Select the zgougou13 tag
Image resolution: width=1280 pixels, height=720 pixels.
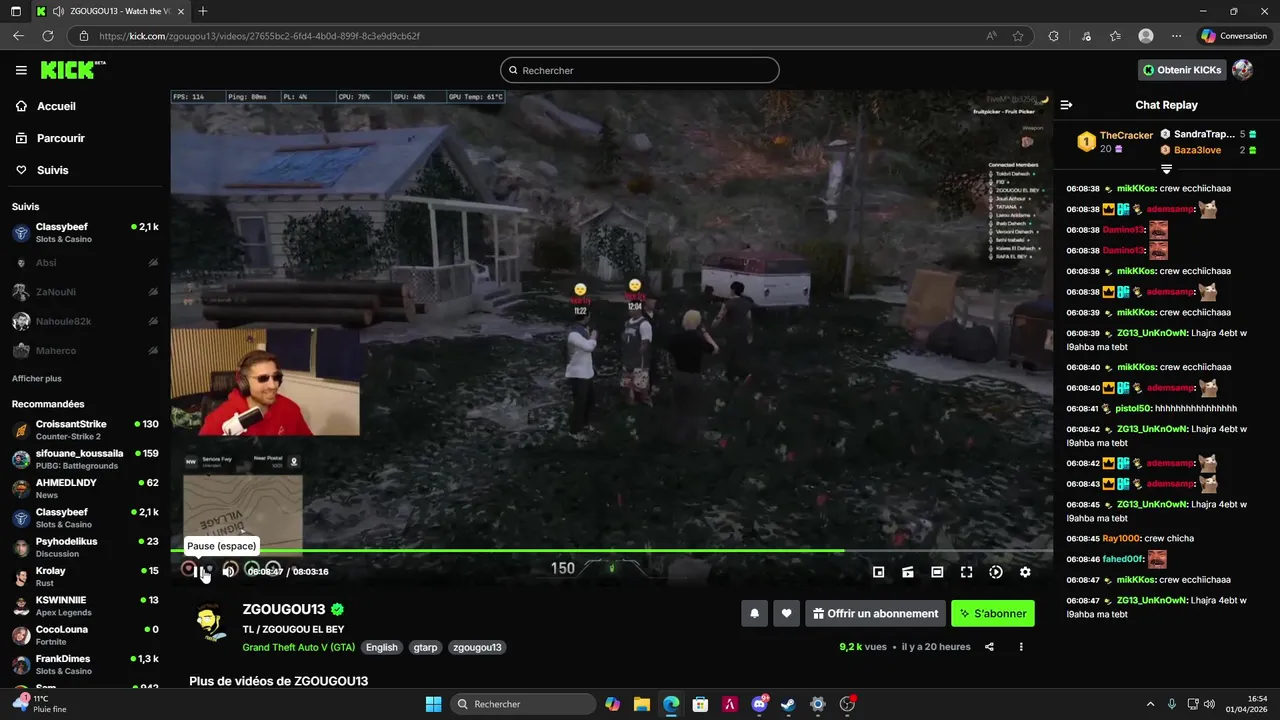point(477,647)
